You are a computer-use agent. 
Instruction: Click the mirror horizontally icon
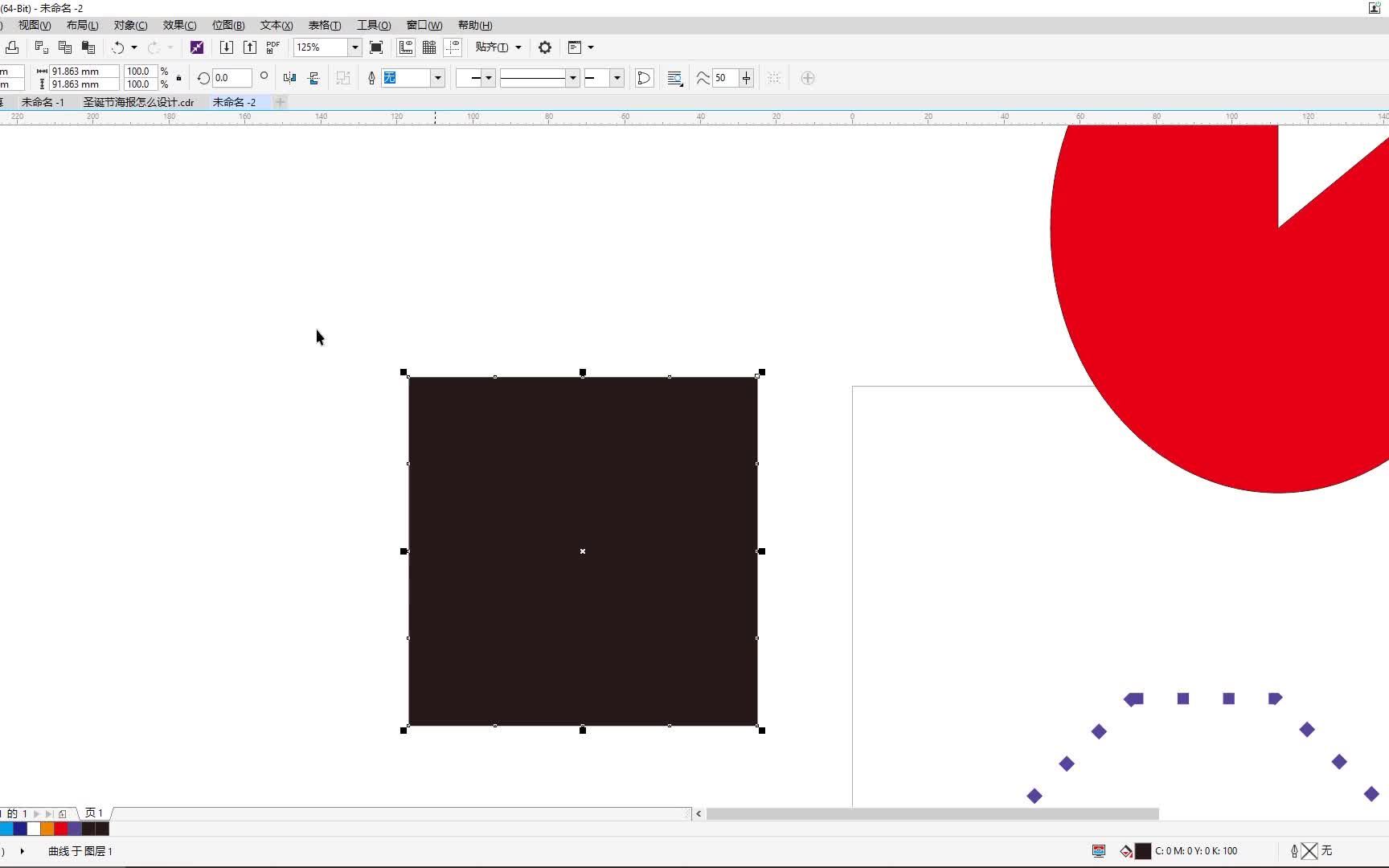pos(290,78)
